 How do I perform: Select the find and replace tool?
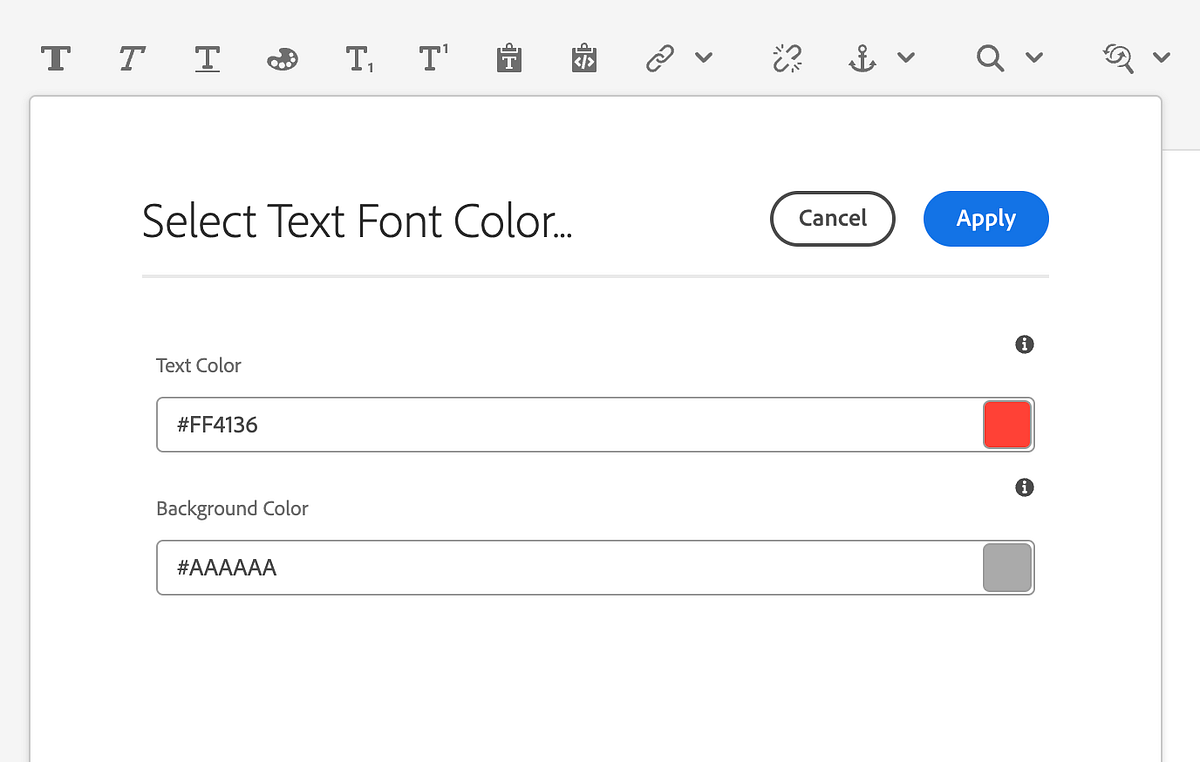pyautogui.click(x=1119, y=58)
